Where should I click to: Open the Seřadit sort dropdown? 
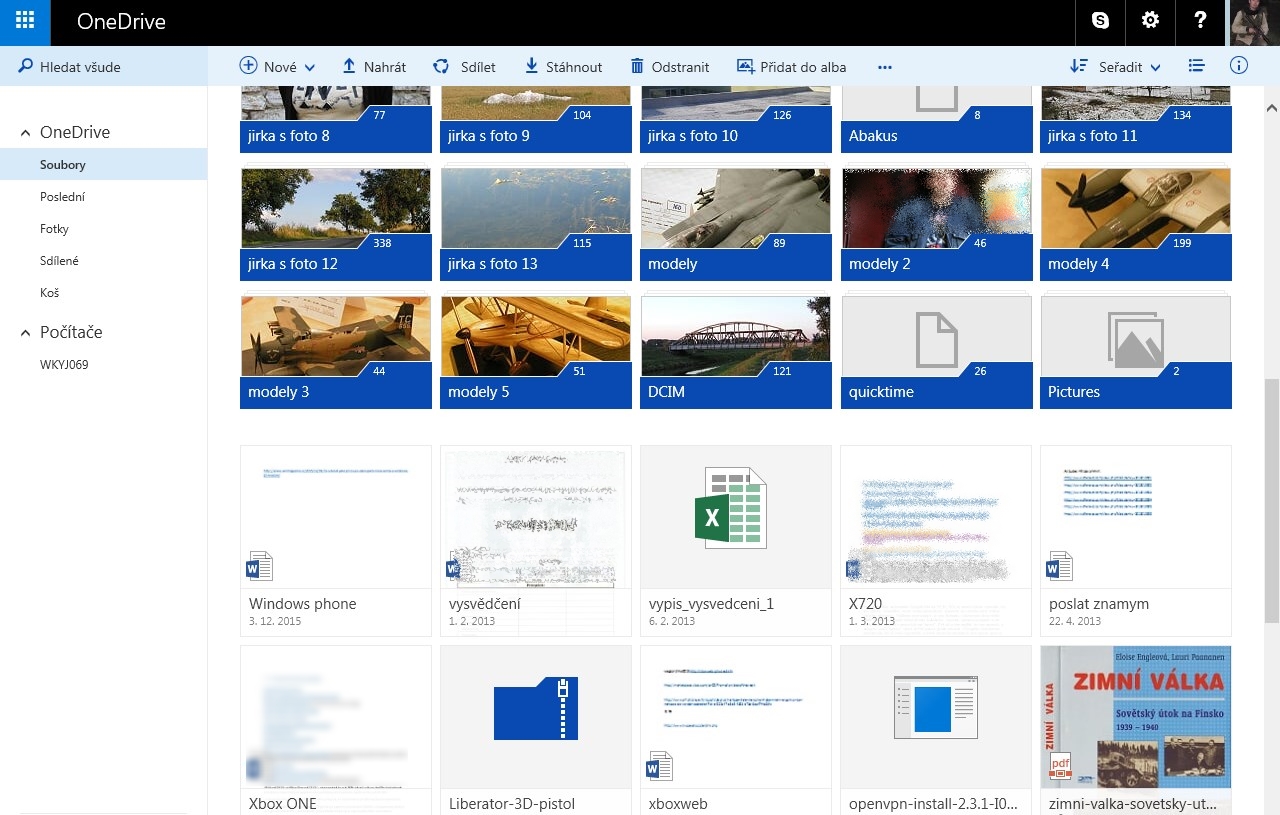pyautogui.click(x=1115, y=67)
